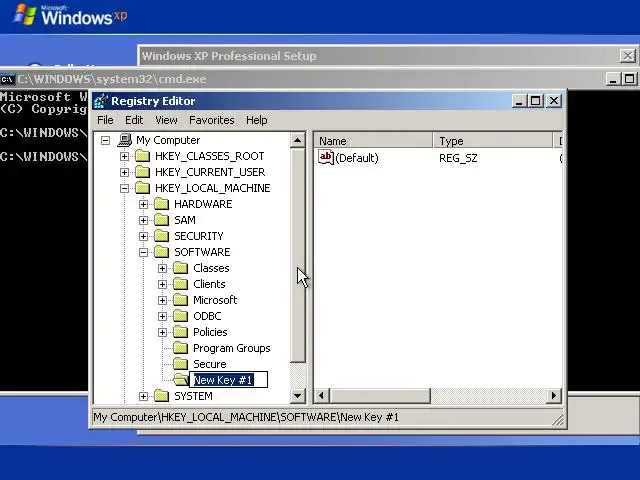Click the Program Groups folder icon
The height and width of the screenshot is (480, 640).
(180, 348)
